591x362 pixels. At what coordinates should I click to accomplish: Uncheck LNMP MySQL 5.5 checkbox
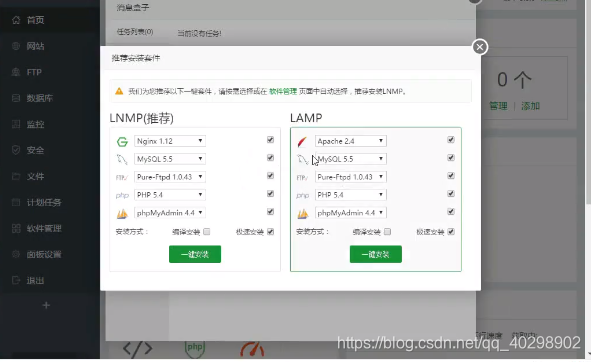tap(270, 158)
